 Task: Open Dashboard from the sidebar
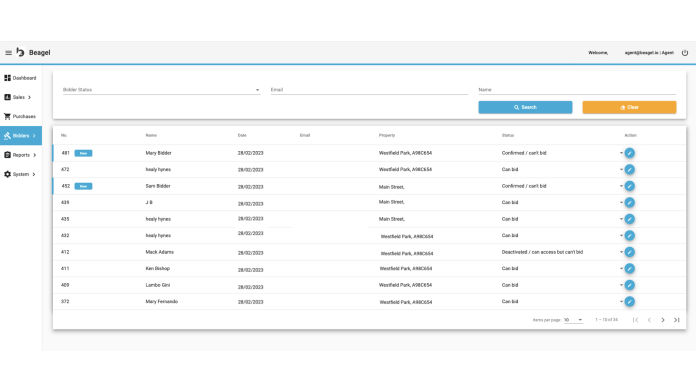coord(21,78)
